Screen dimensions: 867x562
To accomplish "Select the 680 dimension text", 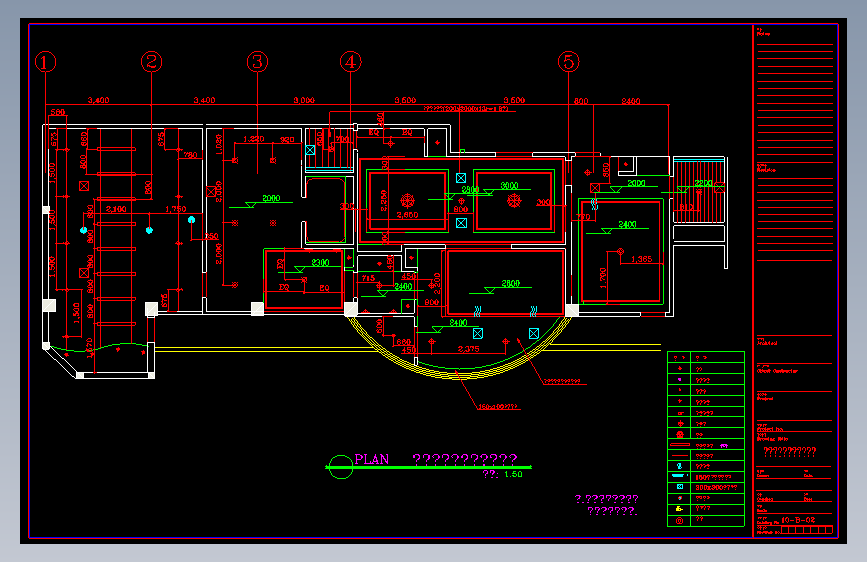I will tap(404, 342).
